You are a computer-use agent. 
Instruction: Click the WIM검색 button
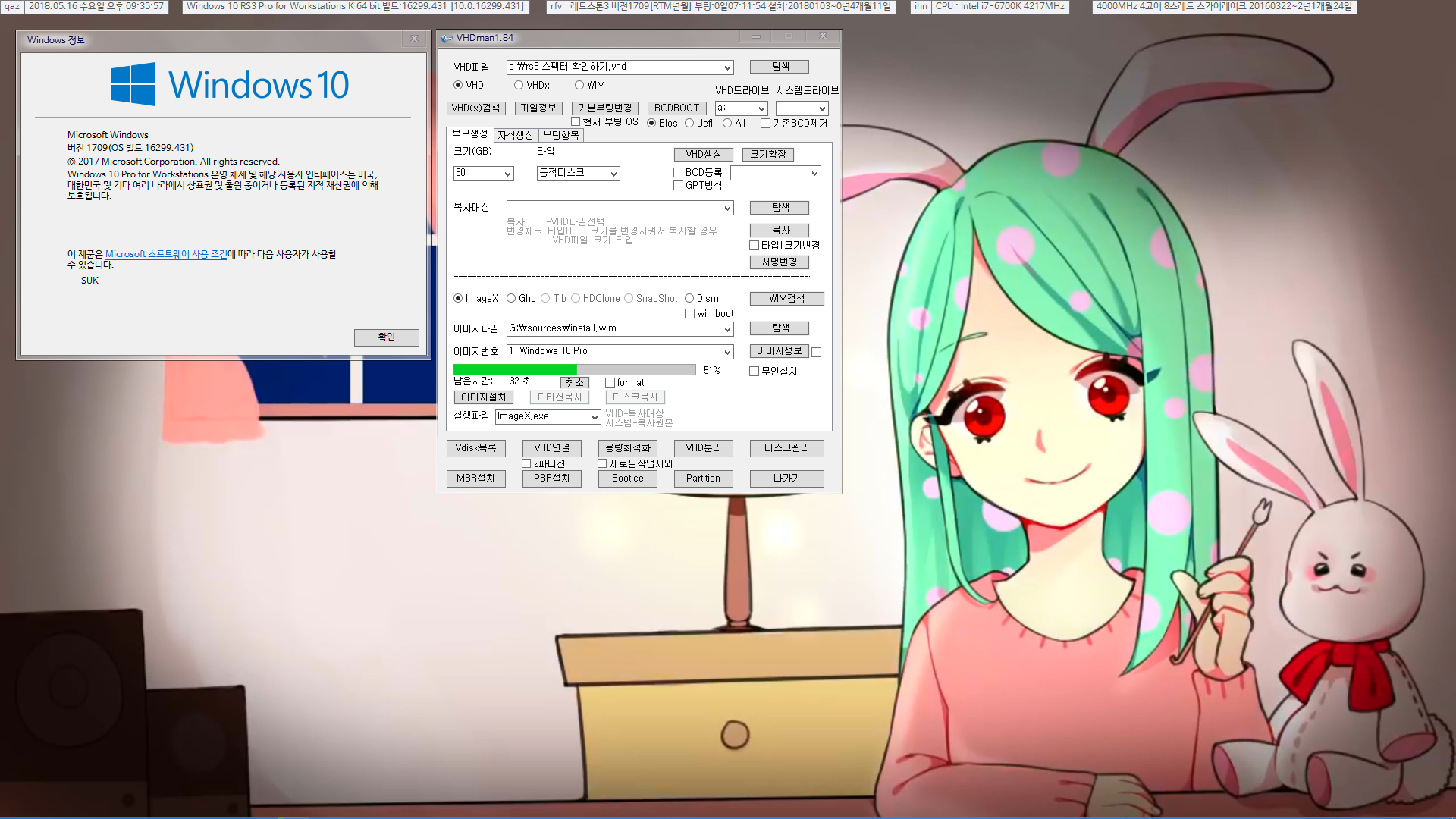pyautogui.click(x=787, y=299)
